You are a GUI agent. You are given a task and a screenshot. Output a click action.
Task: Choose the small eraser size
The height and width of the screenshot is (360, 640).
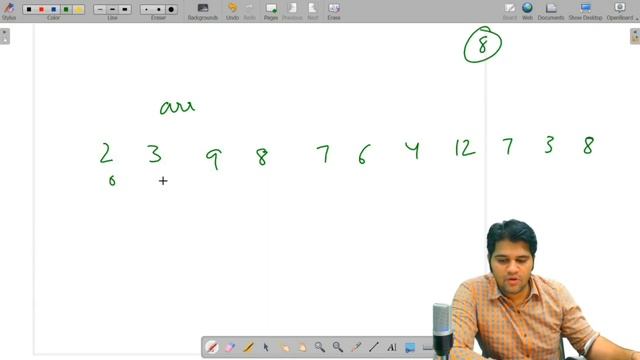click(x=147, y=9)
